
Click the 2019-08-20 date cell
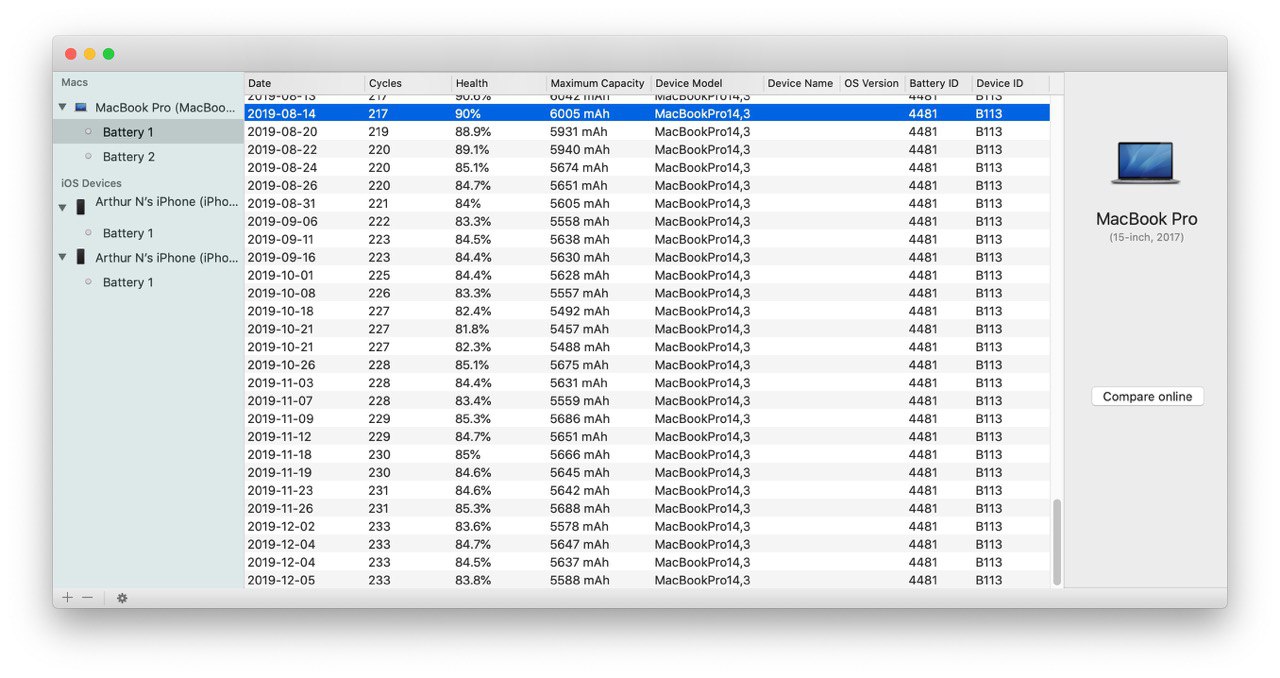282,132
